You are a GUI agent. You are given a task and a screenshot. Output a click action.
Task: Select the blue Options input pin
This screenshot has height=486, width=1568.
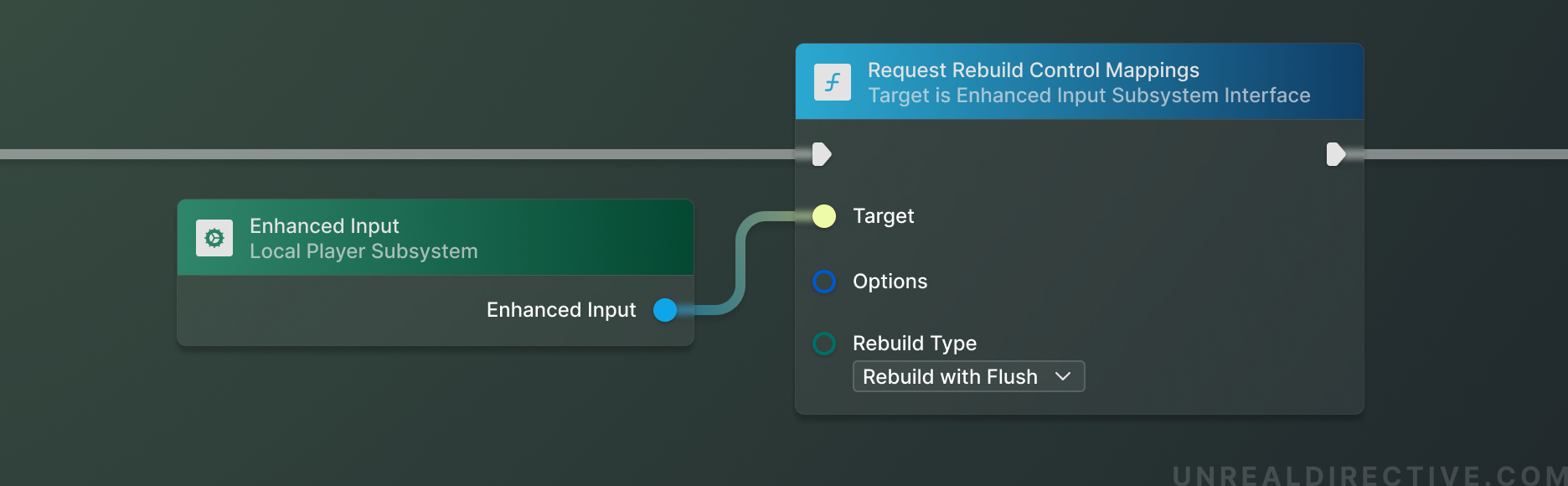point(823,282)
